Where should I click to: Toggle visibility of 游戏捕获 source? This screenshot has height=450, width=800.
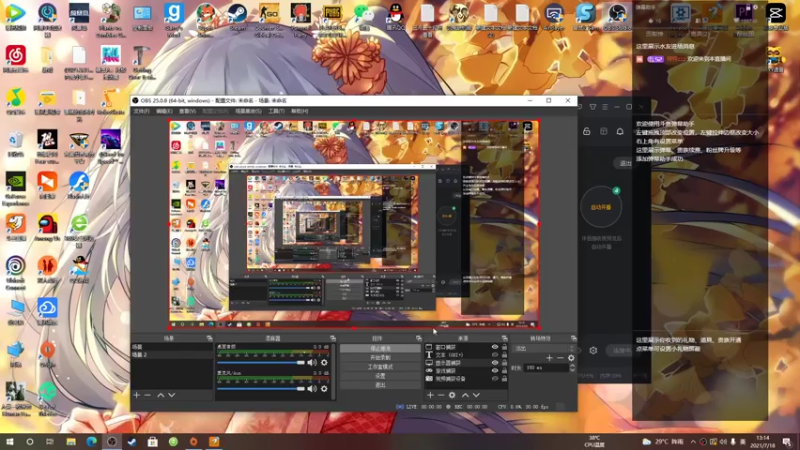pyautogui.click(x=494, y=371)
